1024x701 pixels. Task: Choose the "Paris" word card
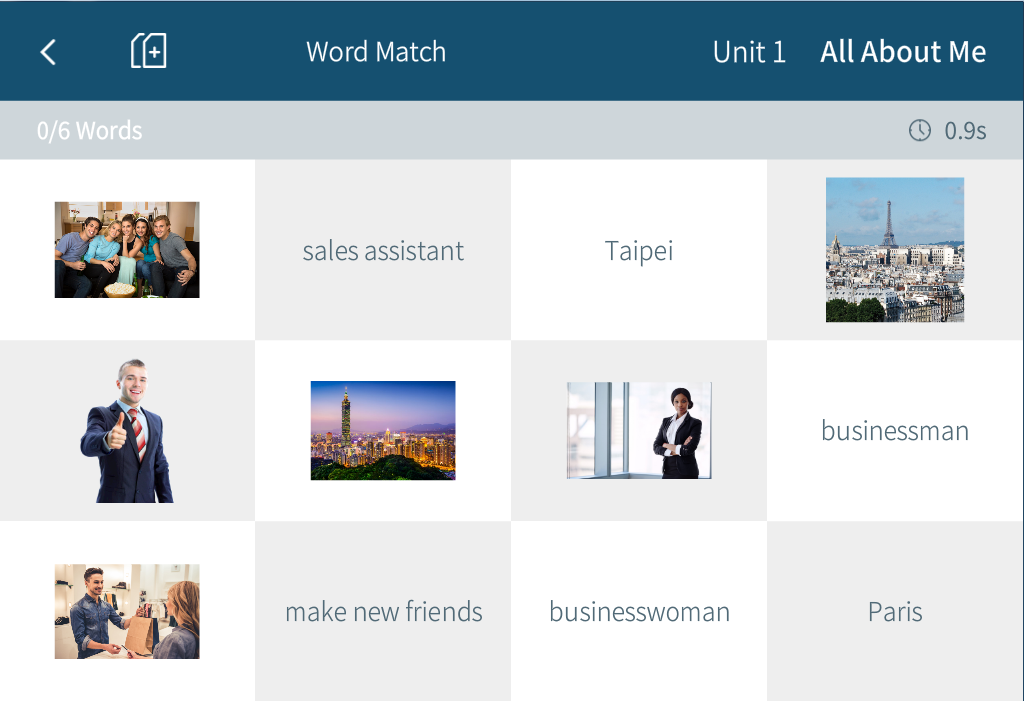tap(895, 611)
